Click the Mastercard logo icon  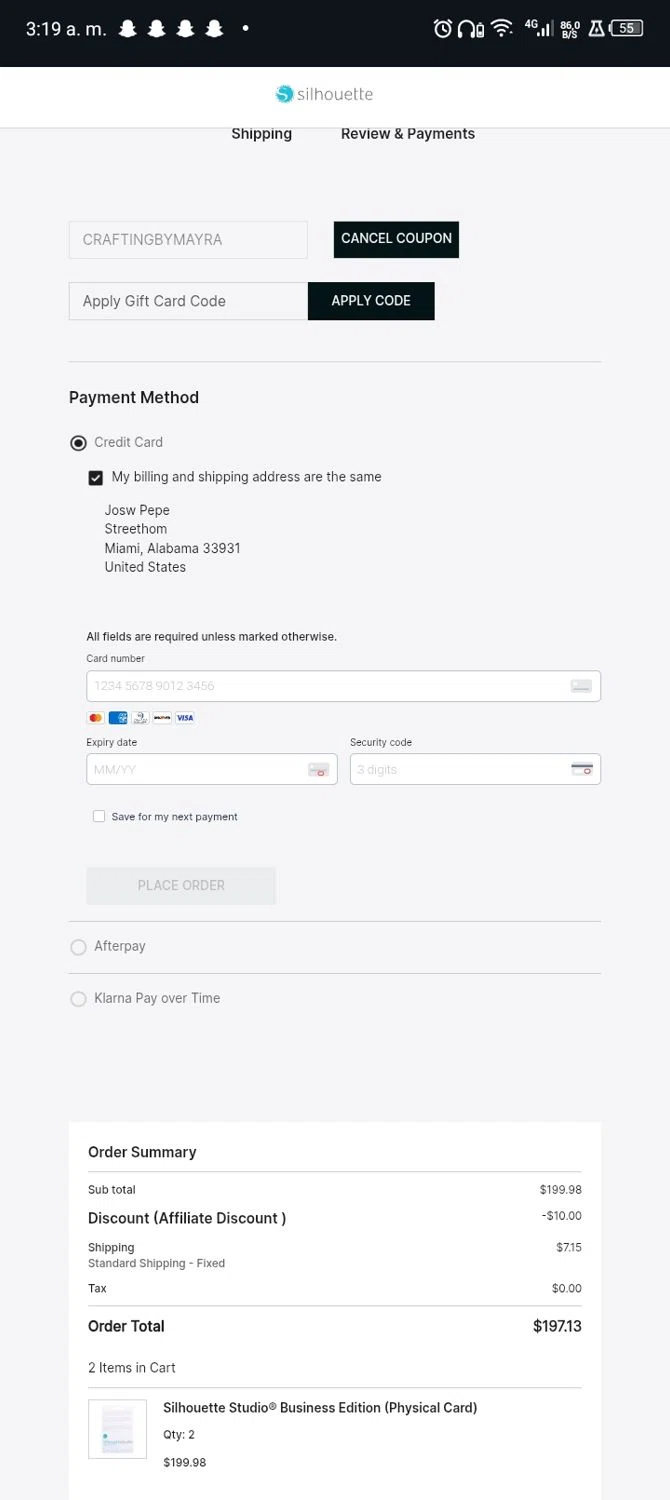coord(95,718)
